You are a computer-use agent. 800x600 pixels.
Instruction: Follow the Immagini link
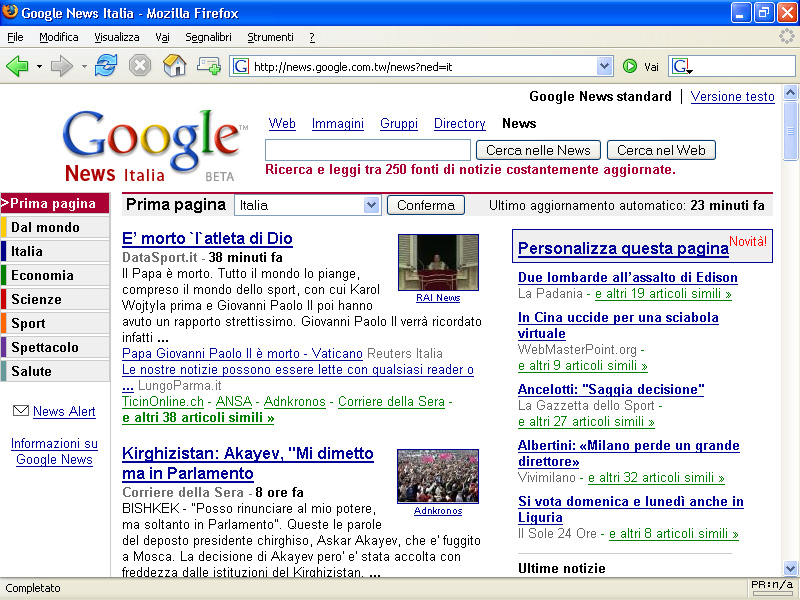[x=338, y=123]
